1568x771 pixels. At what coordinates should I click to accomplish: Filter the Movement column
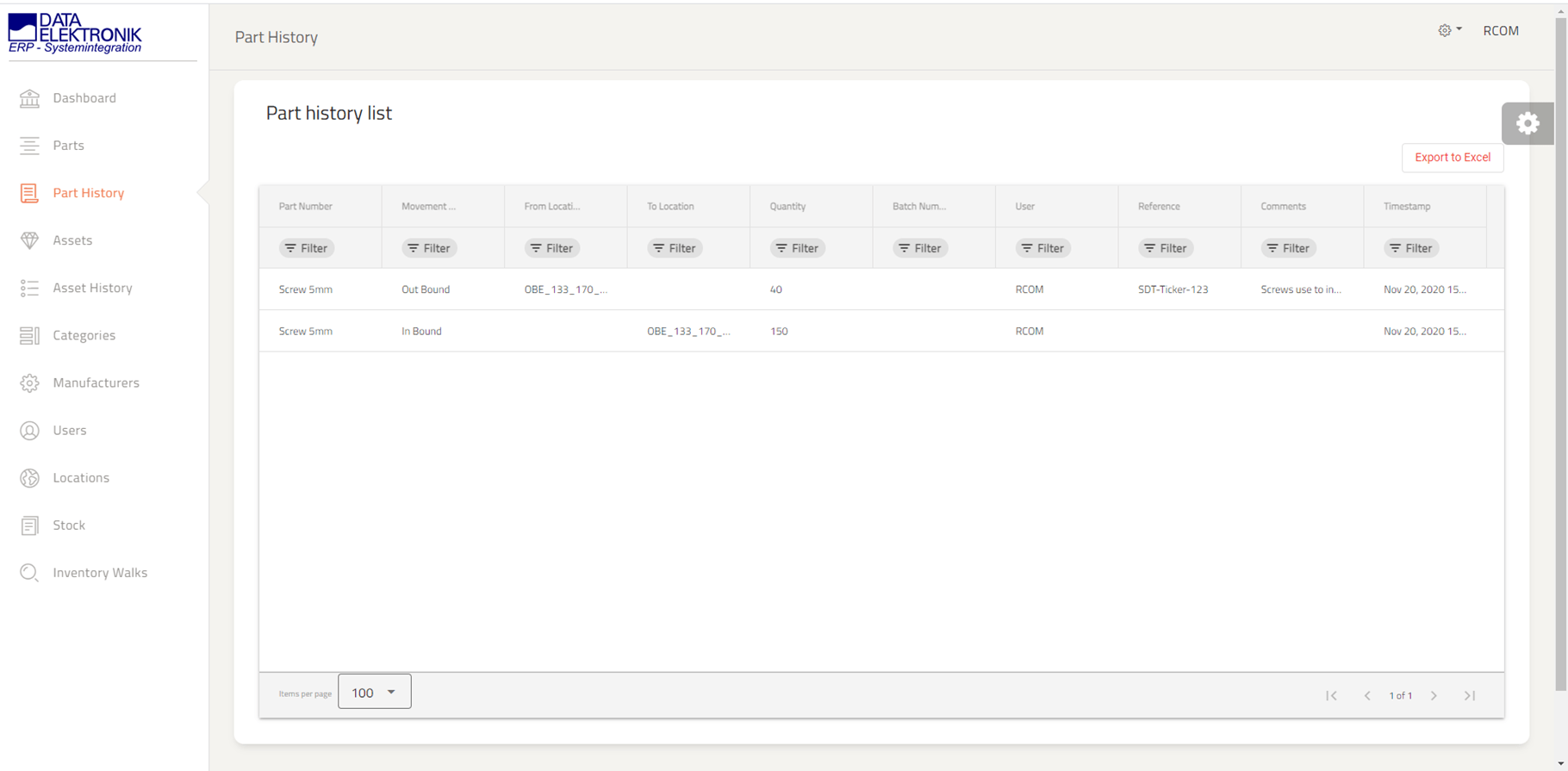tap(429, 248)
